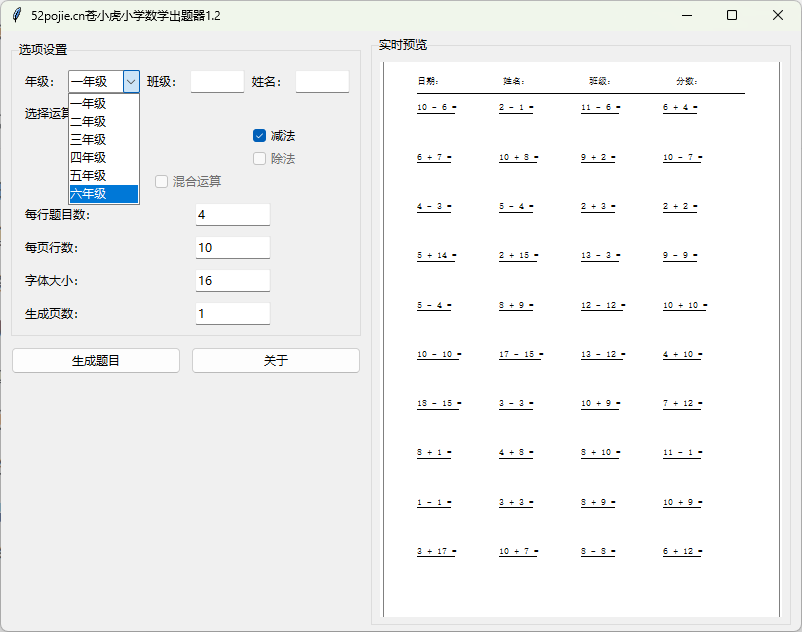Collapse the 年级 dropdown using its arrow

point(131,82)
